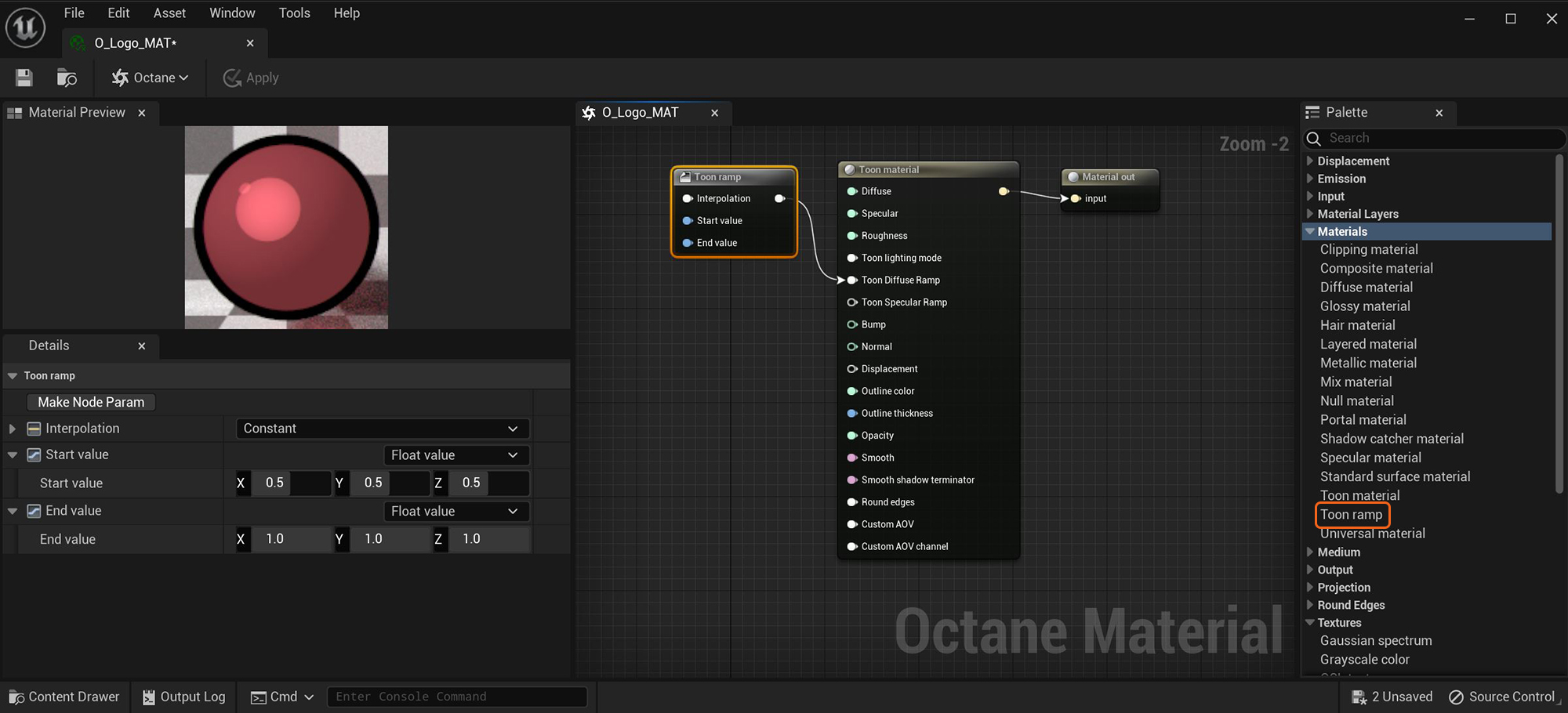Screen dimensions: 1568x713
Task: Edit End value X field
Action: pyautogui.click(x=291, y=539)
